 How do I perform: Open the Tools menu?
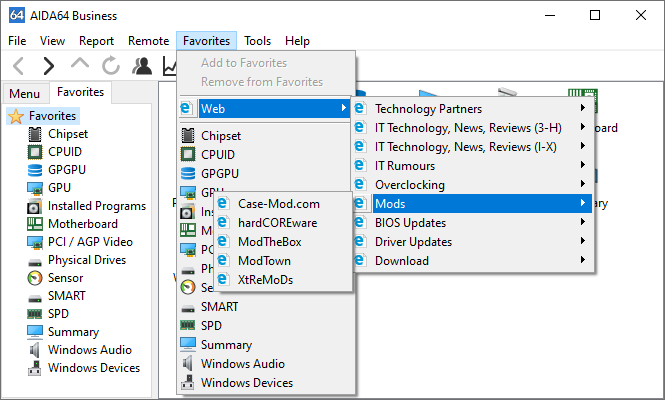coord(257,41)
